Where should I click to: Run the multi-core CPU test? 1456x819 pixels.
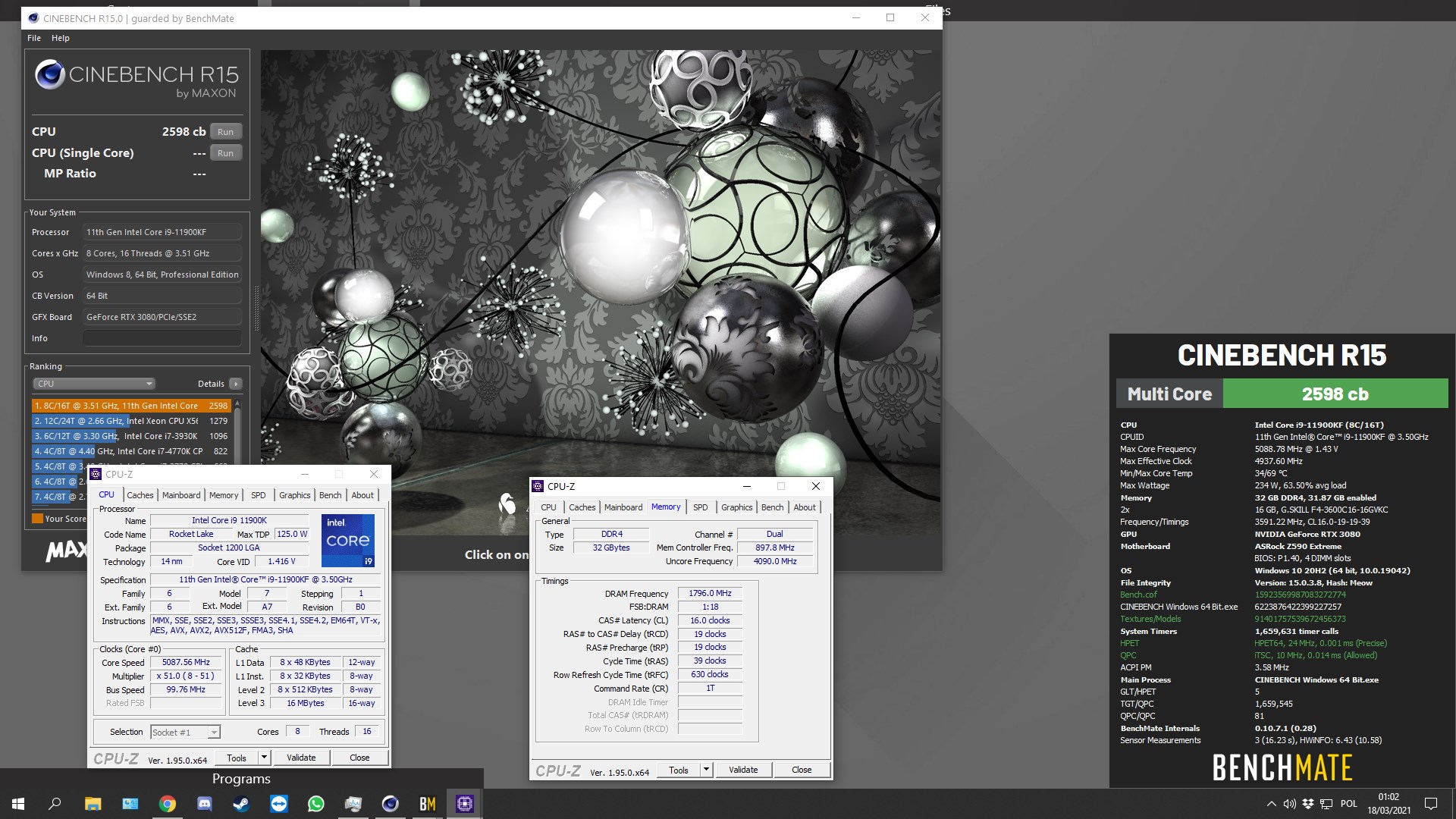pyautogui.click(x=225, y=131)
